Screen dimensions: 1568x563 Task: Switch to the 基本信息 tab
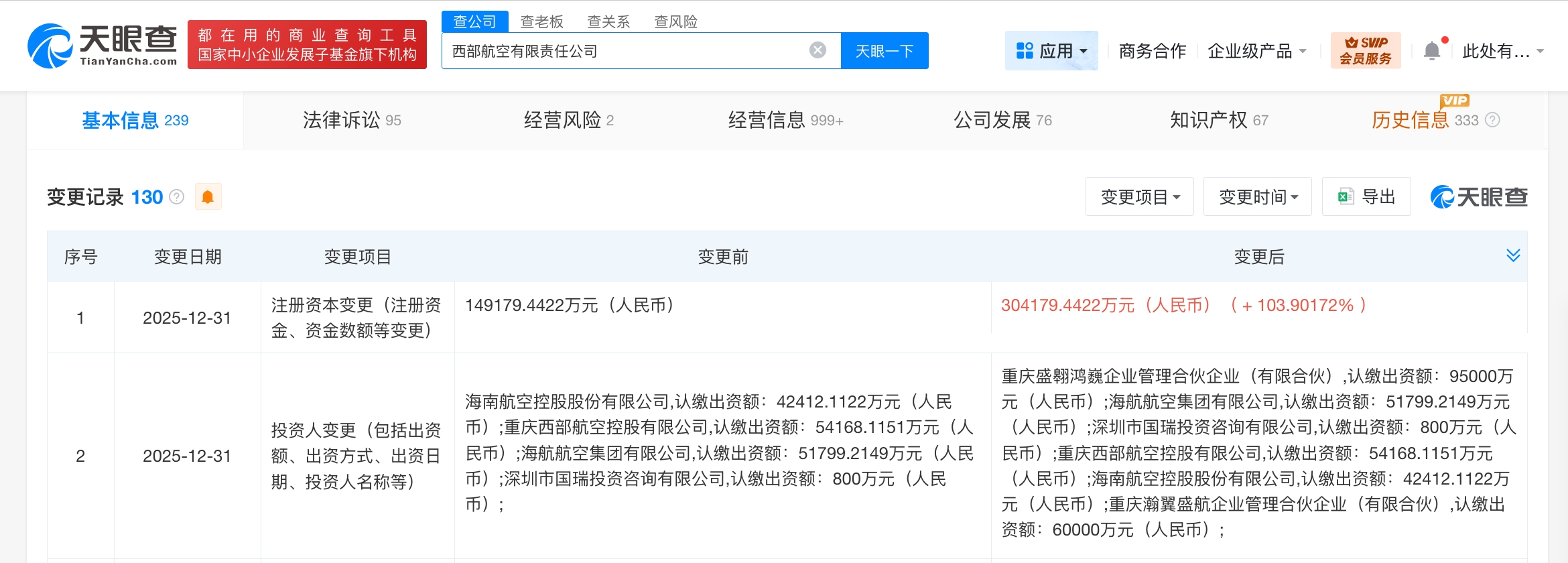[135, 121]
